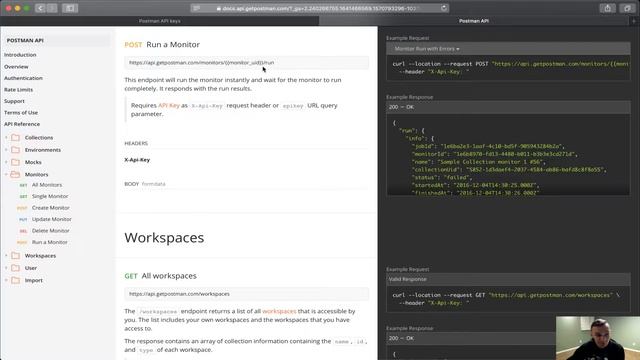Expand the Environments folder arrow
The width and height of the screenshot is (640, 360).
click(x=6, y=150)
